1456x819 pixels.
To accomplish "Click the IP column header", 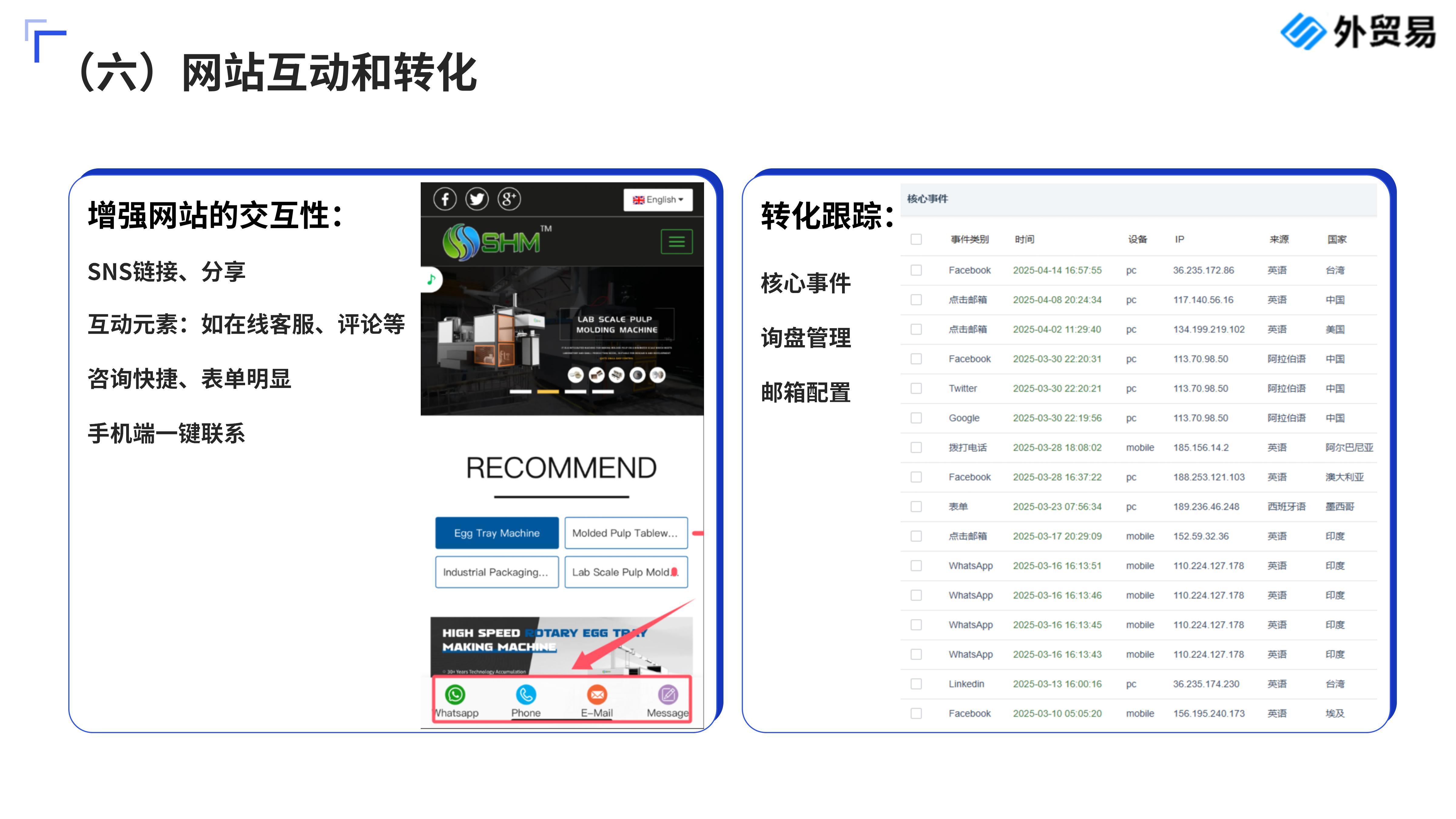I will point(1179,239).
